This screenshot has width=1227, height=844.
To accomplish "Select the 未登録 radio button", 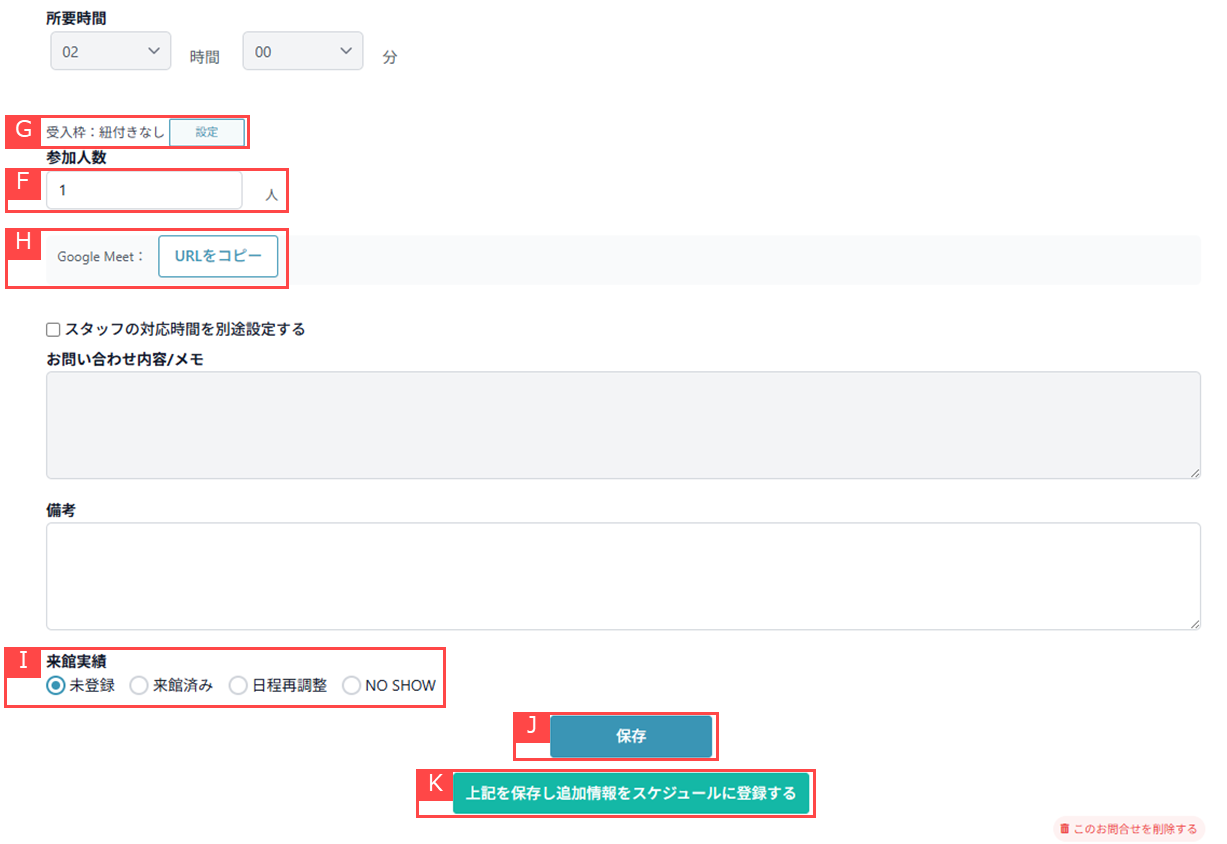I will click(57, 686).
